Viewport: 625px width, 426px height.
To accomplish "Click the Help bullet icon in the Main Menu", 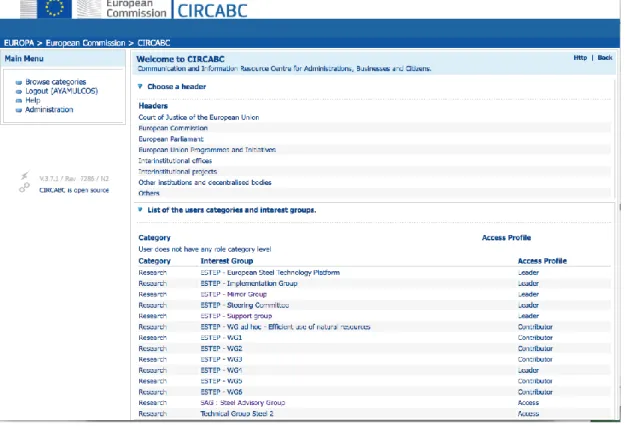I will coord(19,101).
